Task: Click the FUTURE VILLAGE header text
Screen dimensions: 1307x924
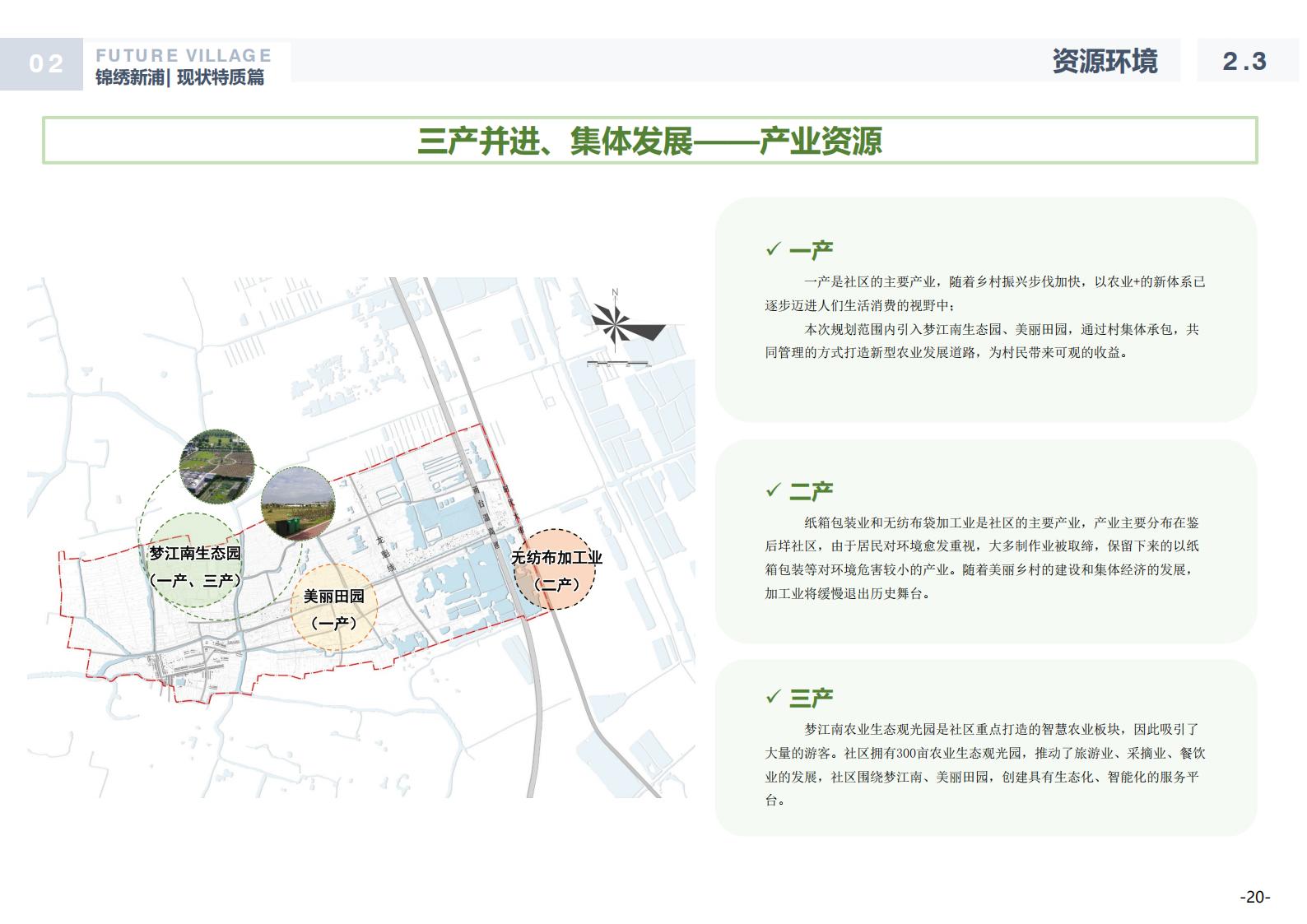Action: tap(184, 55)
